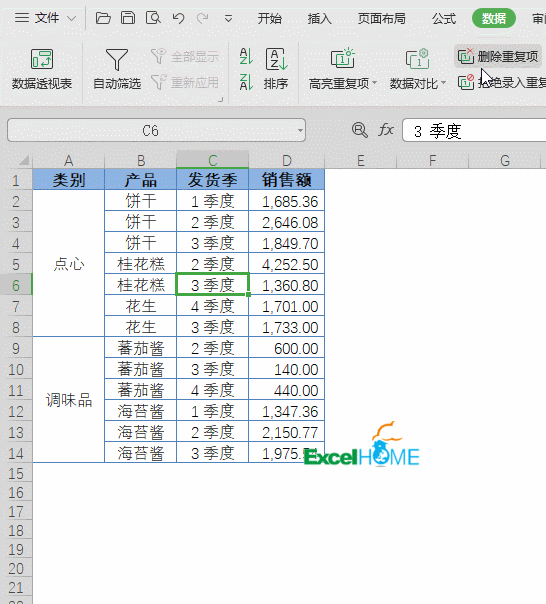
Task: Switch to the 插入 tab
Action: coord(319,18)
